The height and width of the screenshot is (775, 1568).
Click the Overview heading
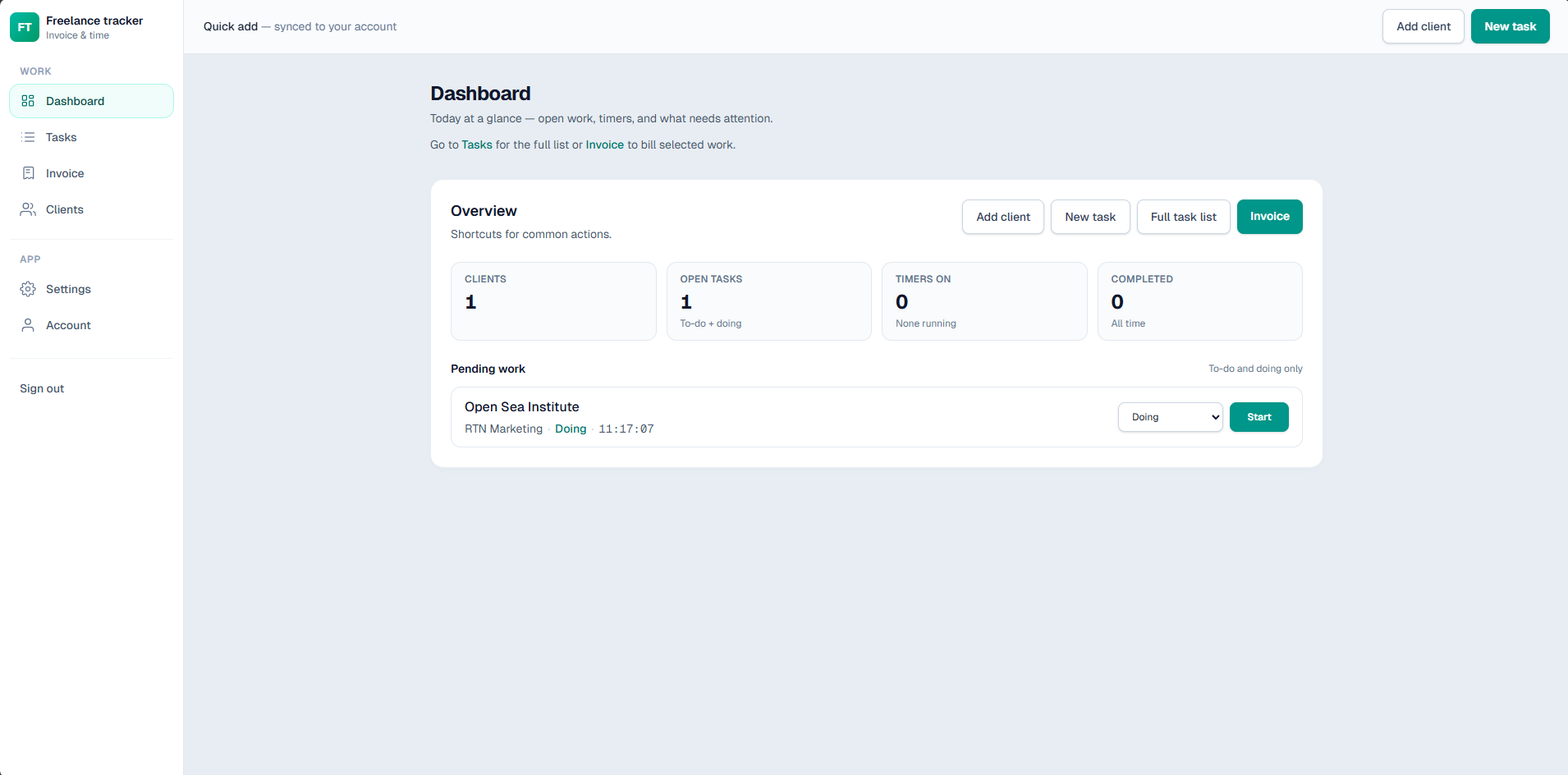click(x=484, y=211)
